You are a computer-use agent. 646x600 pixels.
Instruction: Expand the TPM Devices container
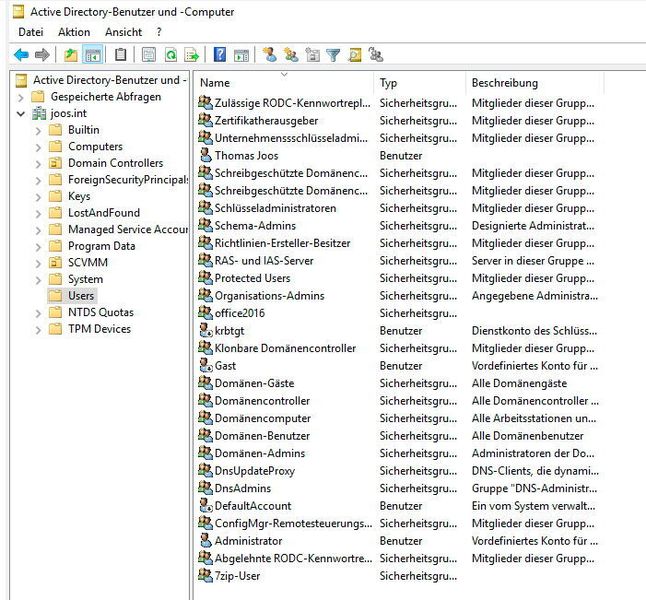click(x=38, y=330)
